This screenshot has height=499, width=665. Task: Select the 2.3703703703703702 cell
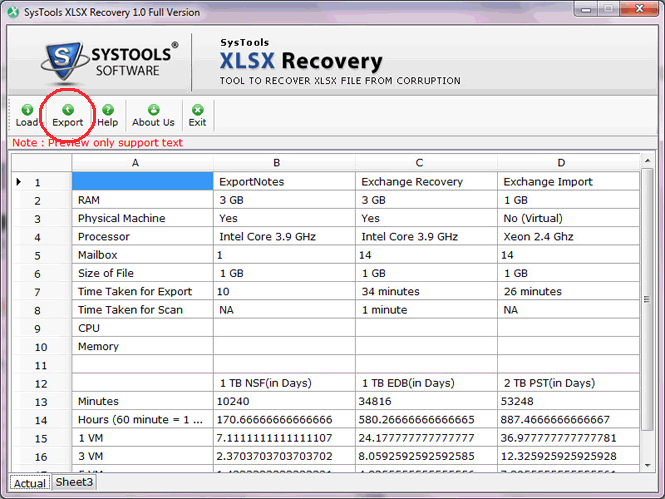[285, 456]
